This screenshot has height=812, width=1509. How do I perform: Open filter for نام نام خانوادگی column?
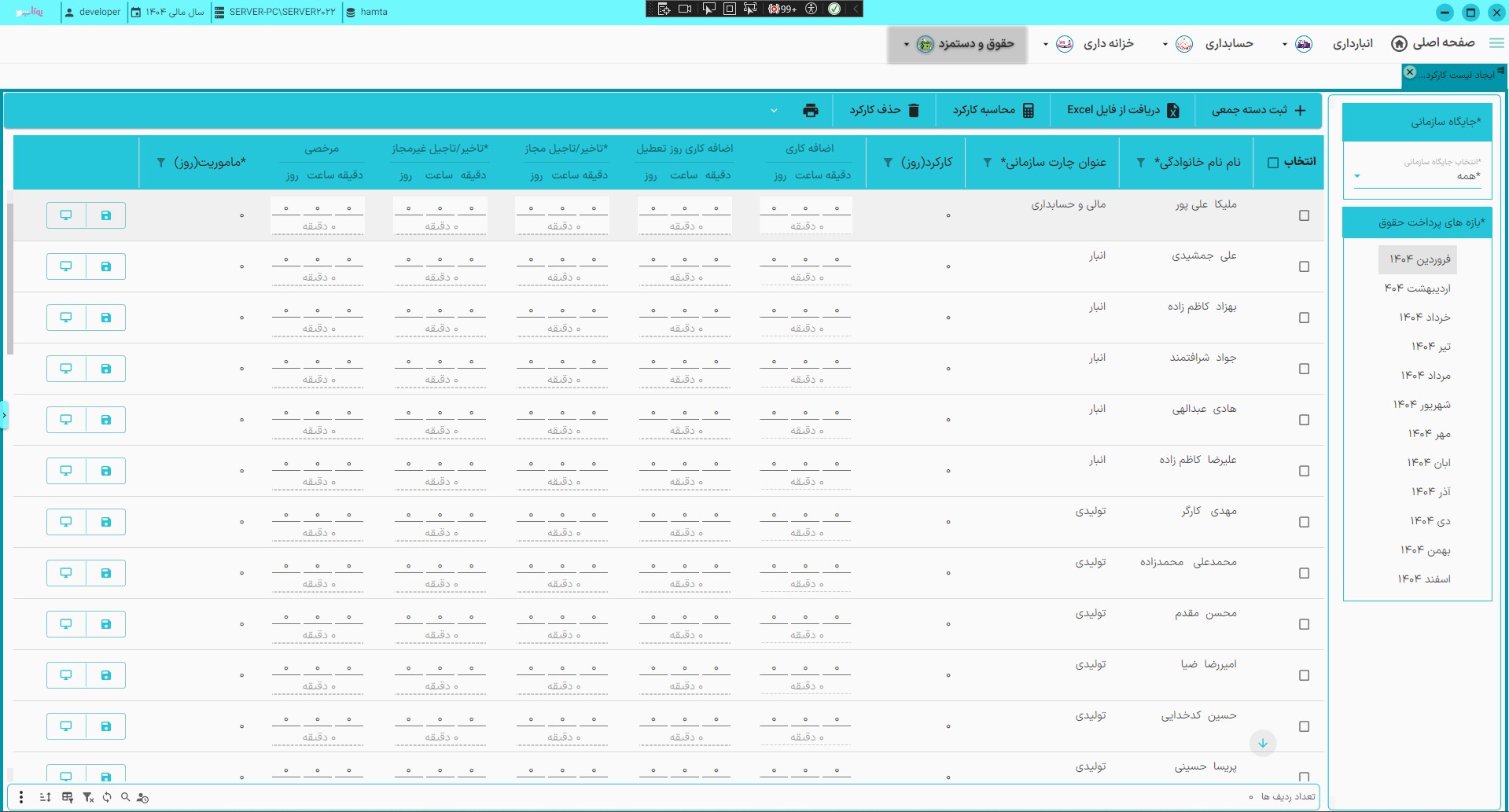1140,163
